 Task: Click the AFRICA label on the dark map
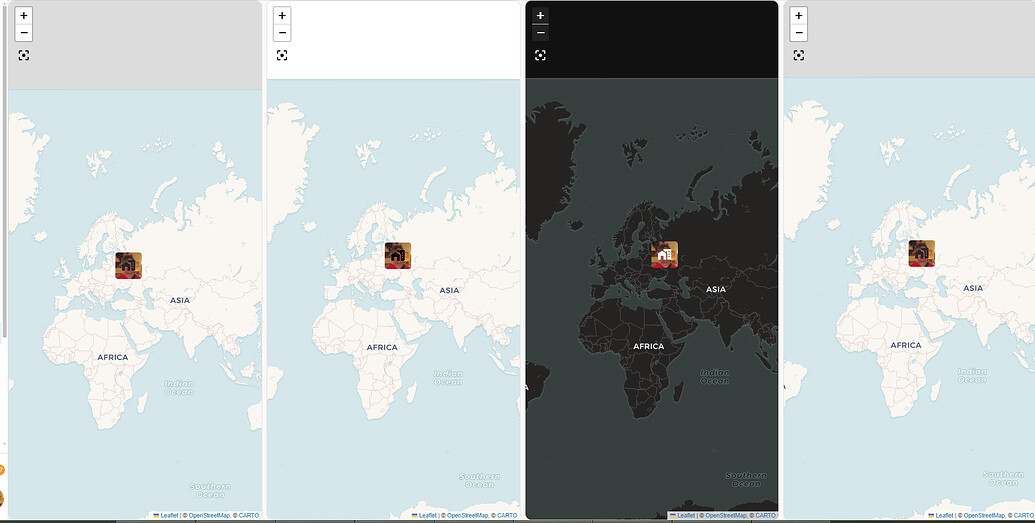tap(649, 346)
